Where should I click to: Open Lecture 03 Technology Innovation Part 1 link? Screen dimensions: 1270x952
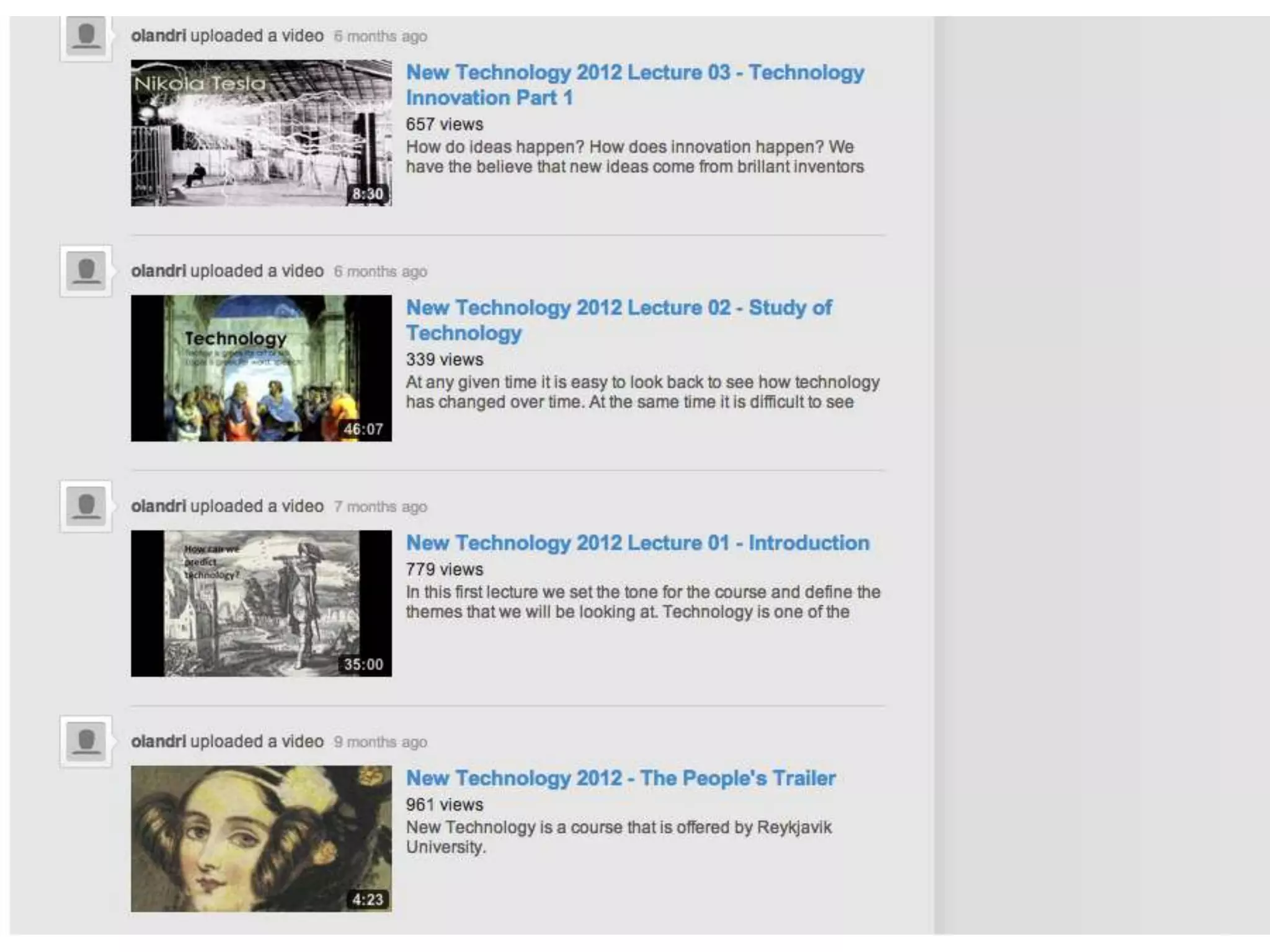(634, 85)
